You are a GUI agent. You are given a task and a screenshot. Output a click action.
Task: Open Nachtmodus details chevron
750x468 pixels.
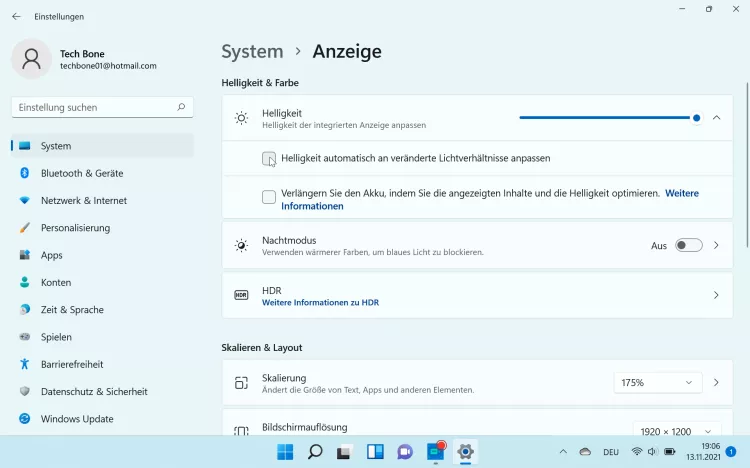716,245
